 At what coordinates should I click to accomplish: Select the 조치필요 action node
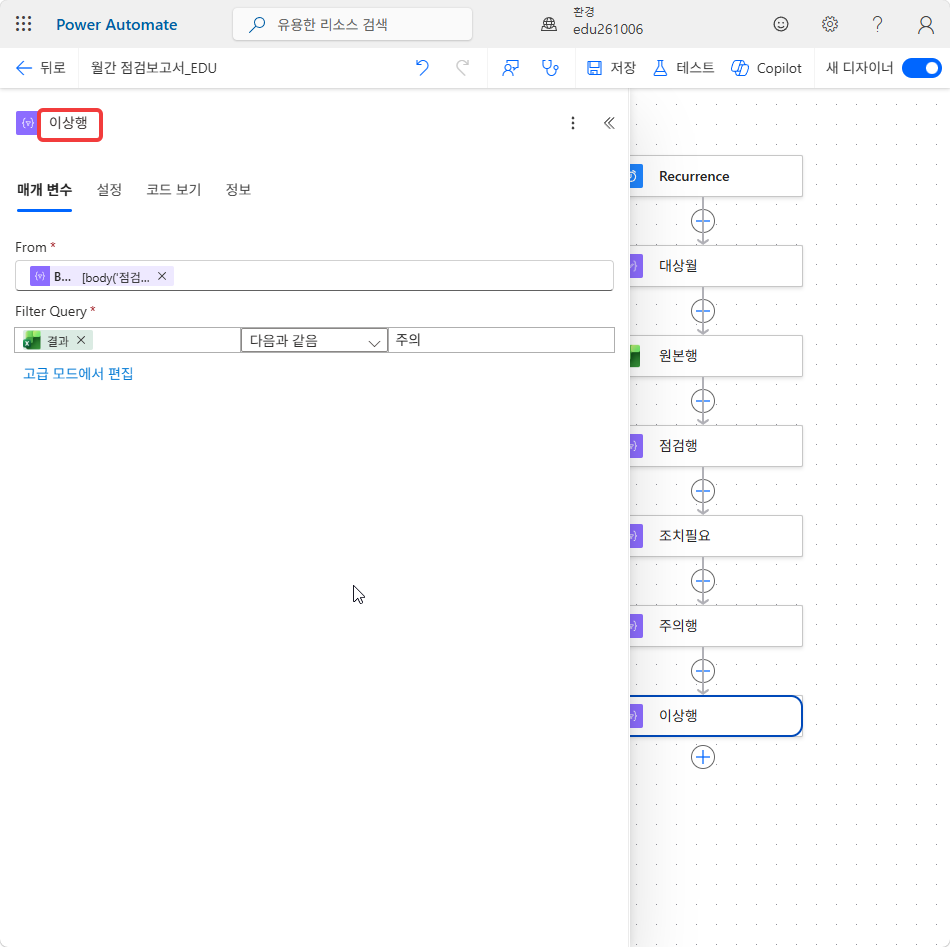(x=716, y=536)
